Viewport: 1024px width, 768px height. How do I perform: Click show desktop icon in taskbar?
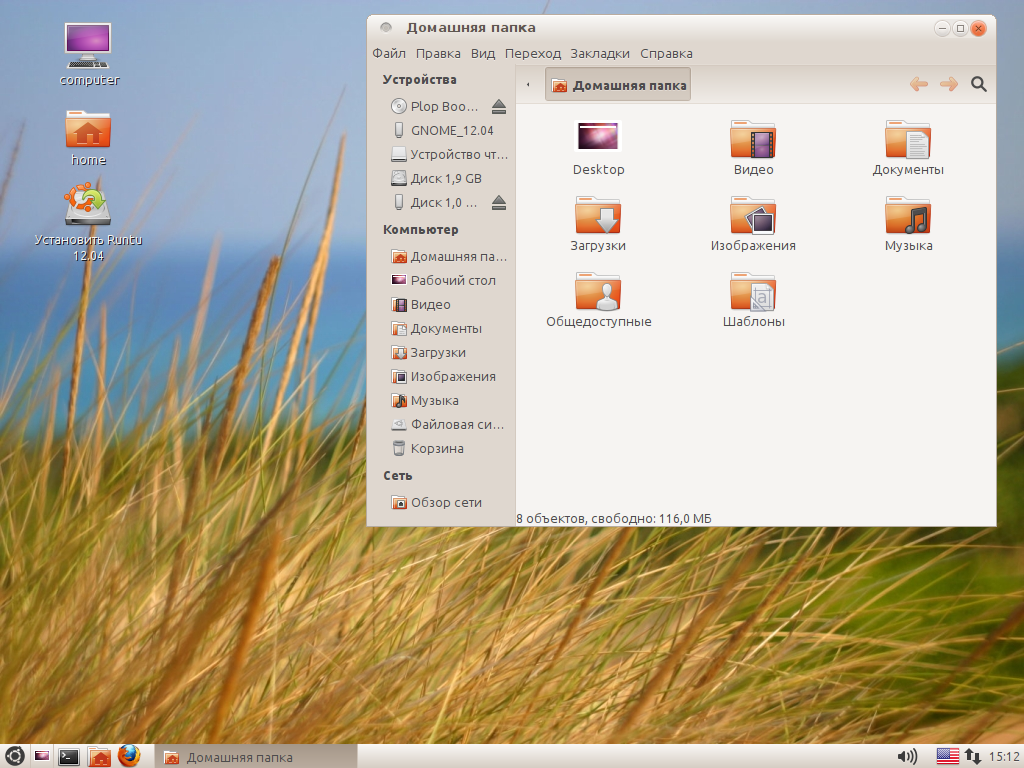(x=42, y=756)
